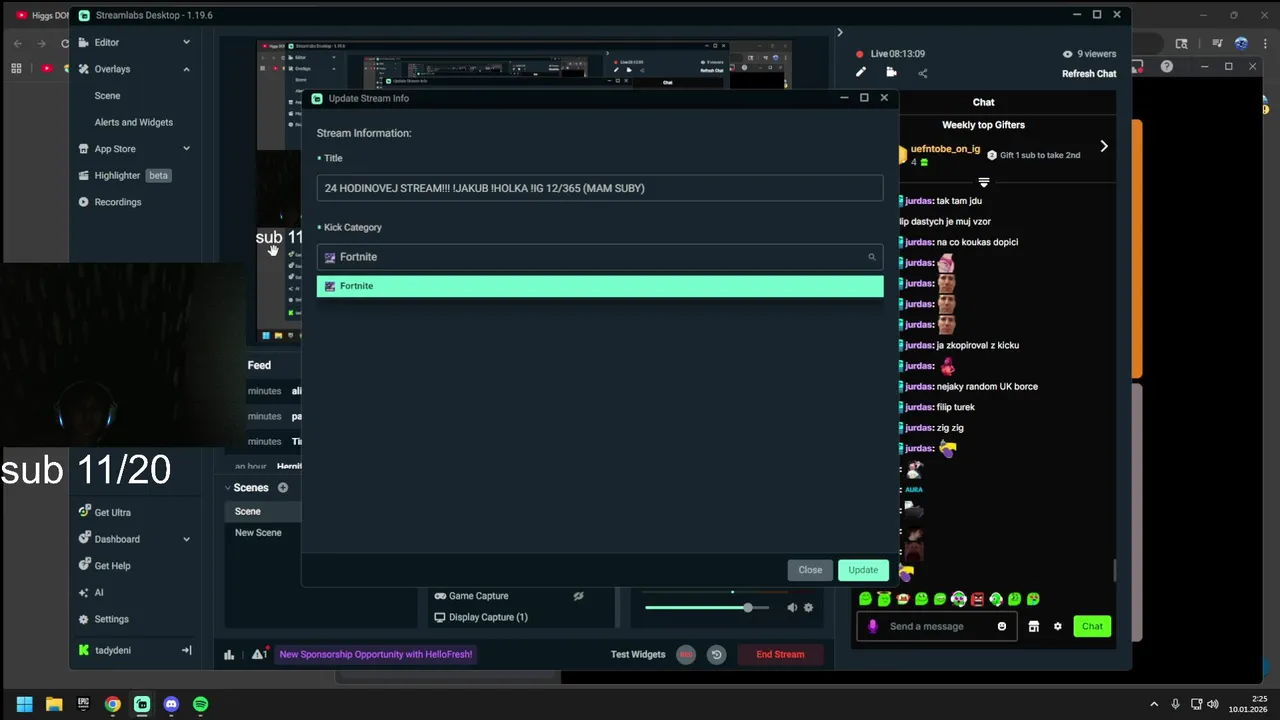Select the Scene entry in Scenes list
The image size is (1280, 720).
(247, 511)
